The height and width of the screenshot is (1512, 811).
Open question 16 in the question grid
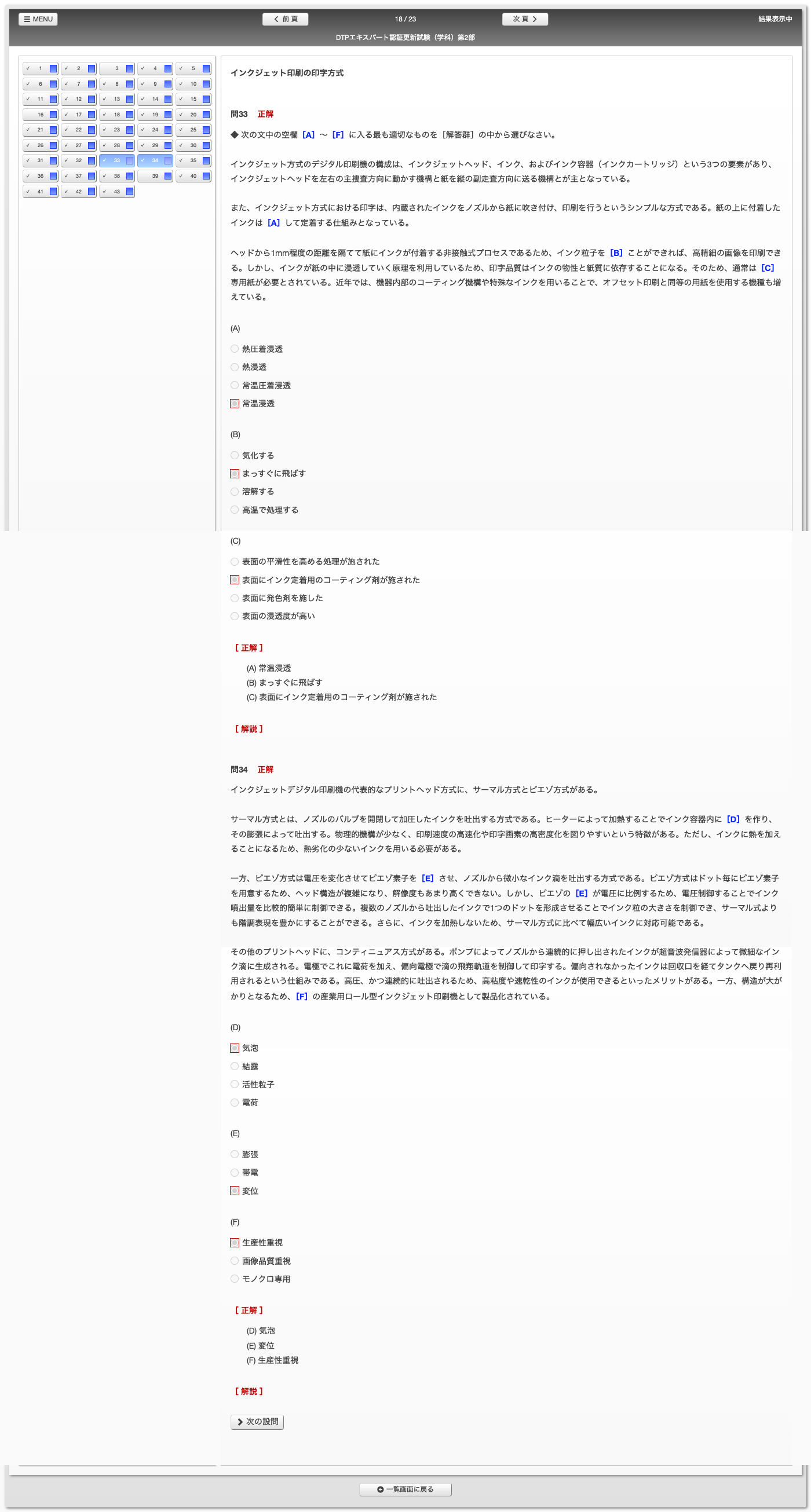tap(40, 115)
